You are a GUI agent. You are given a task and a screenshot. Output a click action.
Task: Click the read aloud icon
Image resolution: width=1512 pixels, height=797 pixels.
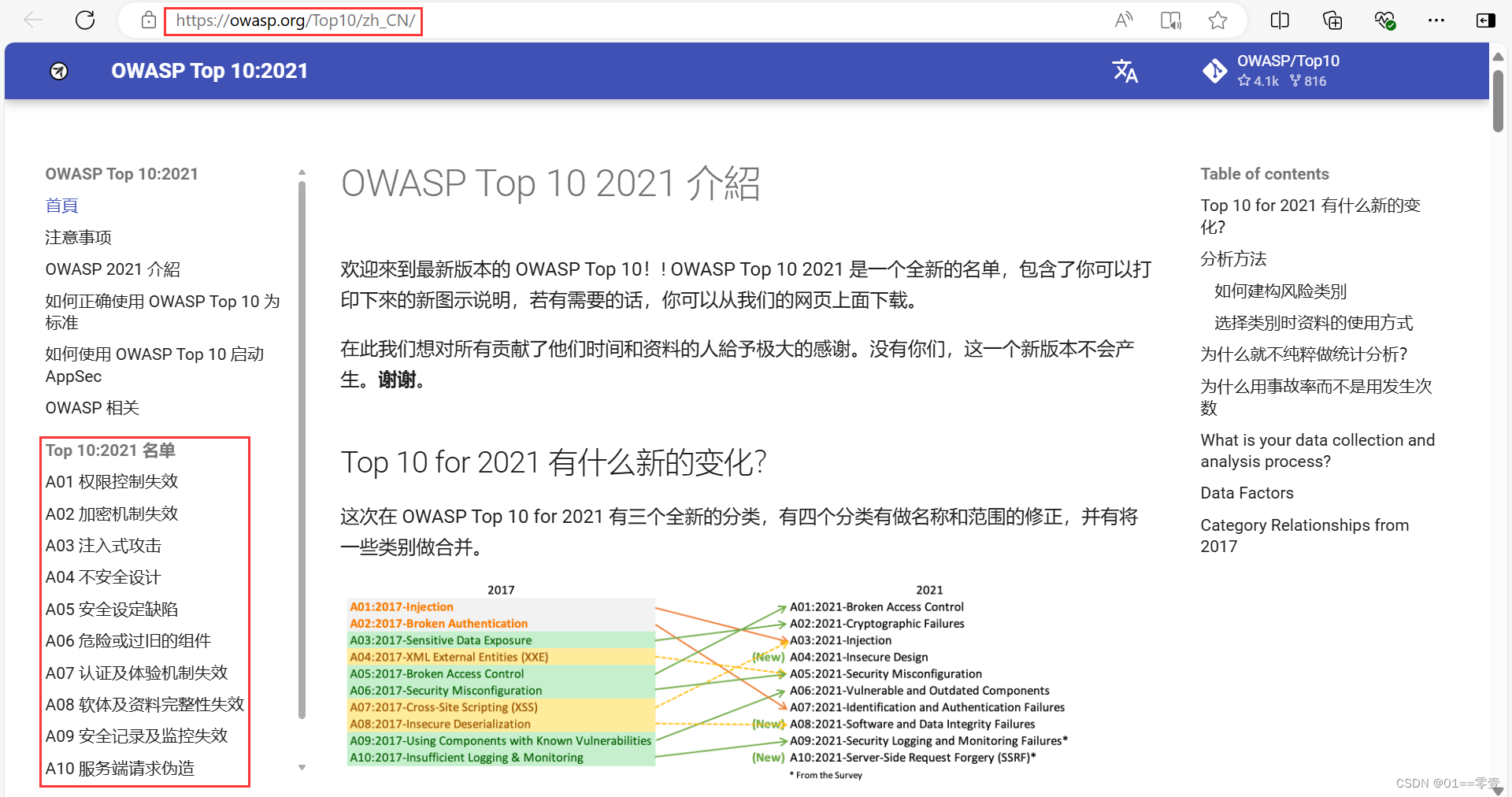click(x=1124, y=20)
